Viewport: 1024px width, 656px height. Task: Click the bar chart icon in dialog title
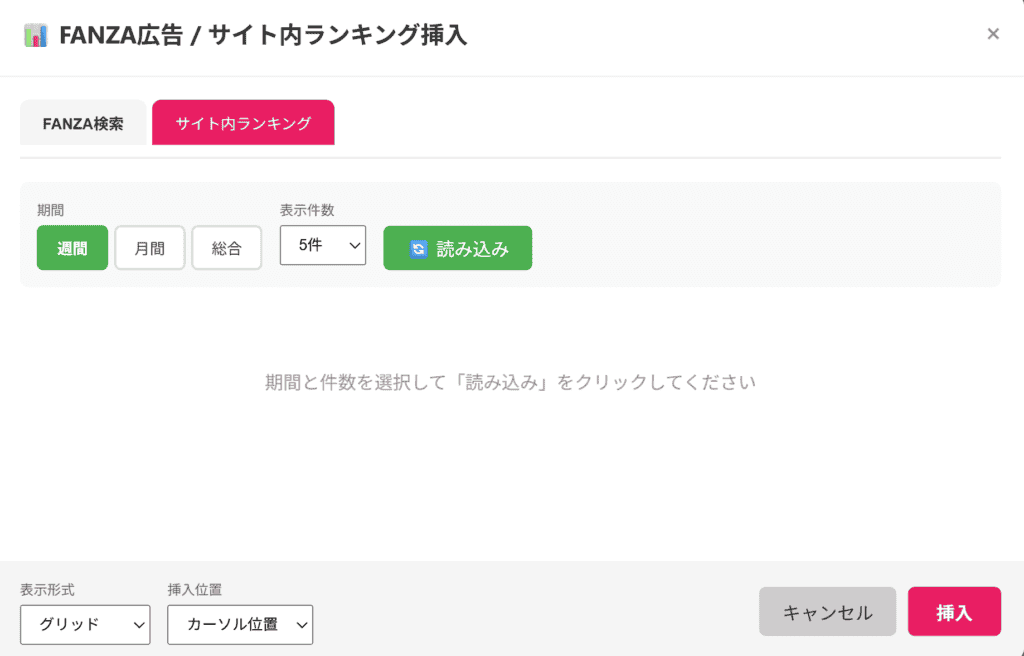36,36
